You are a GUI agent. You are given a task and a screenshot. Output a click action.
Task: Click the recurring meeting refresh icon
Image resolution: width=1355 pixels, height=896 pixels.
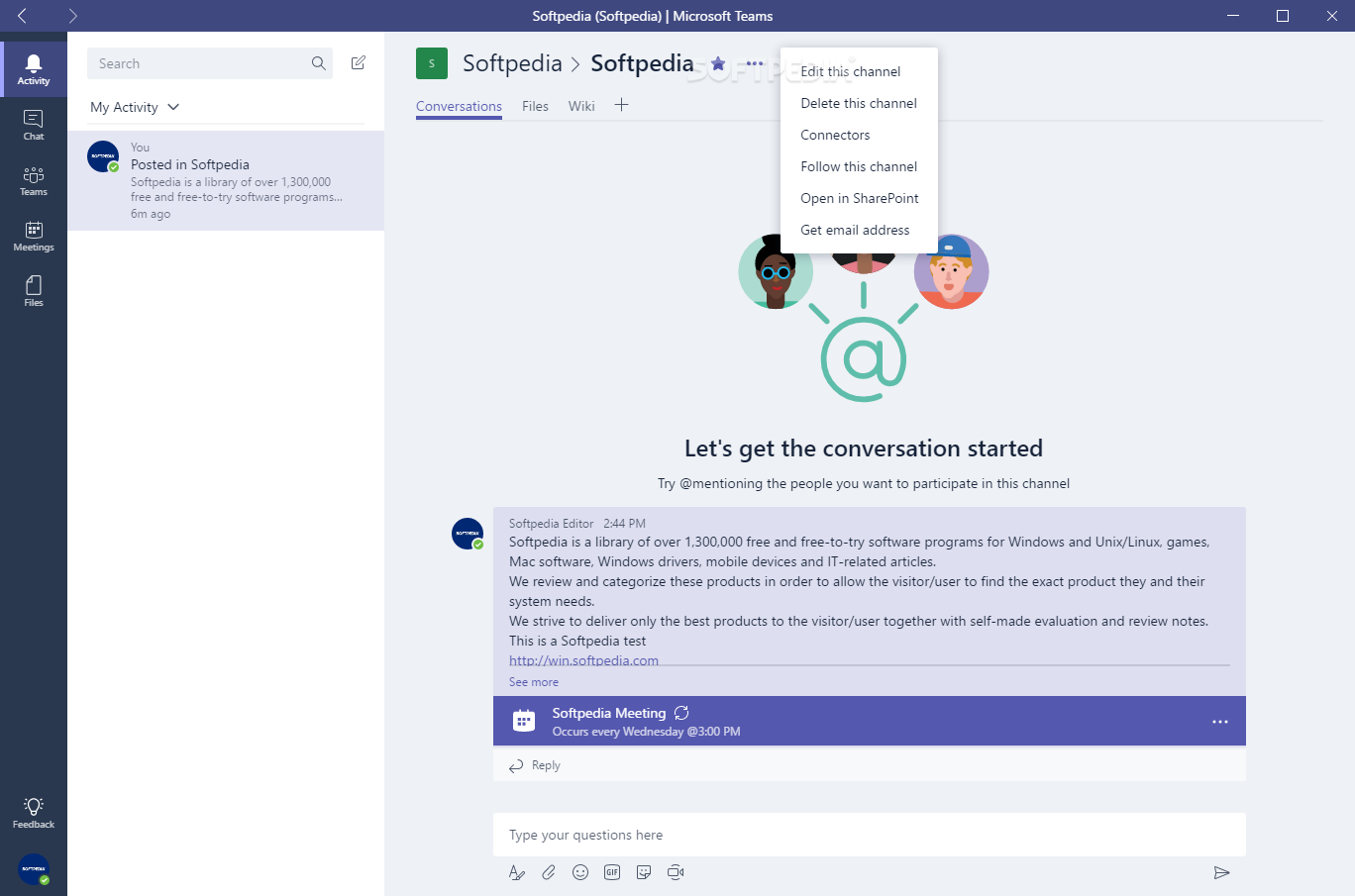[x=681, y=713]
